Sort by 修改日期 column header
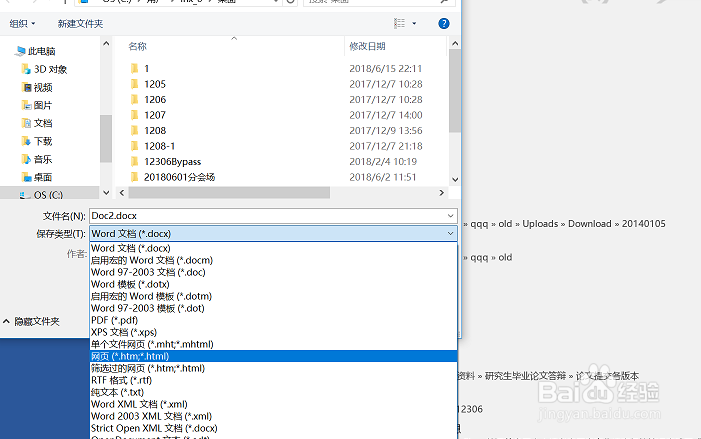The height and width of the screenshot is (439, 701). [x=367, y=46]
